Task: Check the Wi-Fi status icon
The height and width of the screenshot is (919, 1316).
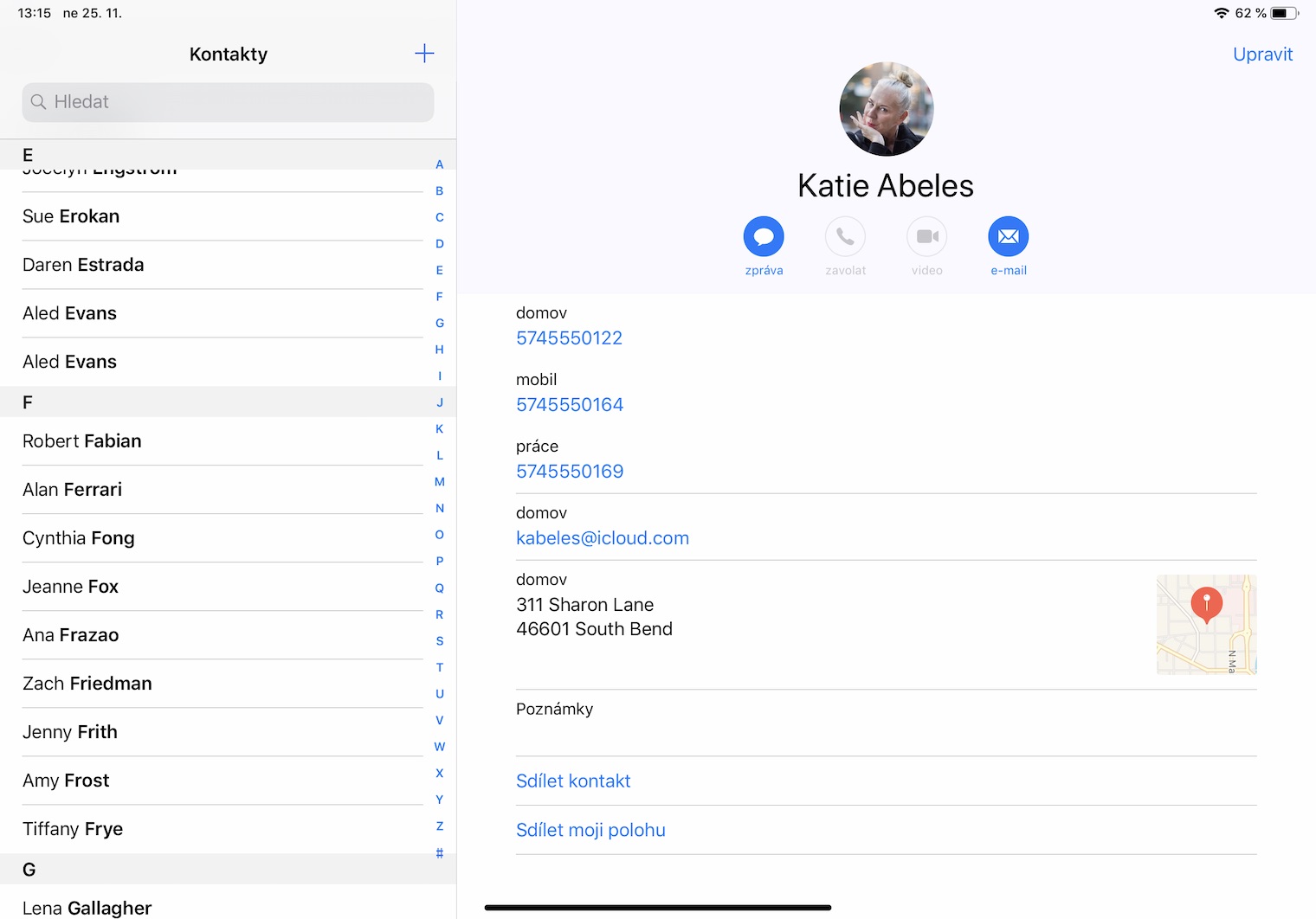Action: coord(1222,13)
